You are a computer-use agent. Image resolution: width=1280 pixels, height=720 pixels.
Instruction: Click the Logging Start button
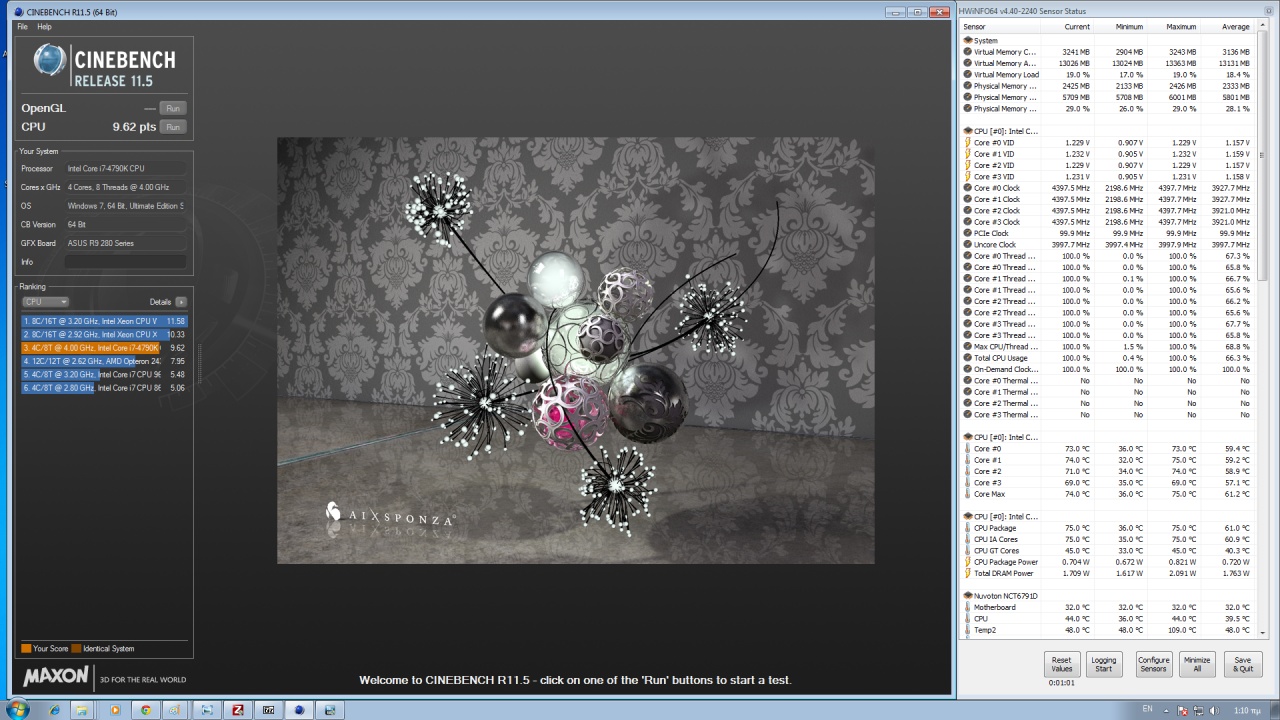[1104, 664]
